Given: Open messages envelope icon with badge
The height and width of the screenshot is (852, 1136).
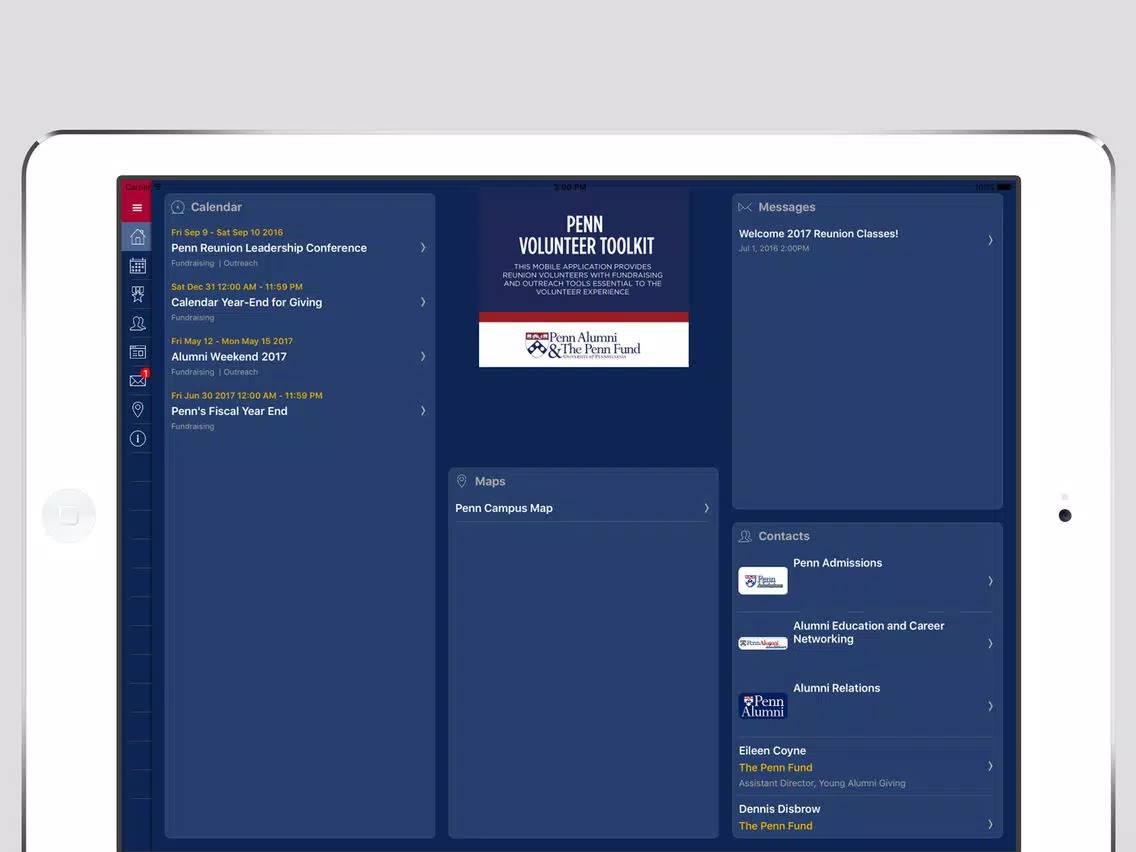Looking at the screenshot, I should click(137, 380).
